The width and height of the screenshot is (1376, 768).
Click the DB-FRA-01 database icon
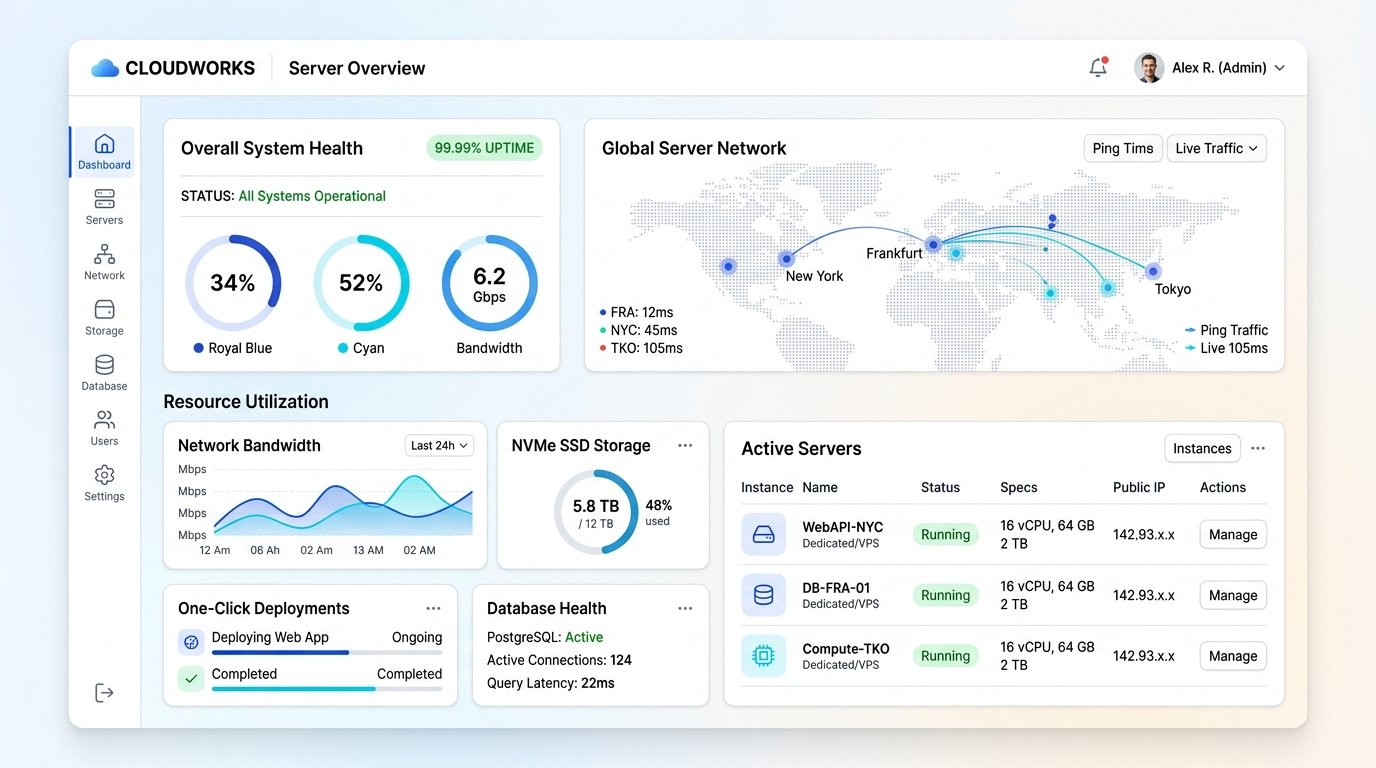pyautogui.click(x=763, y=595)
